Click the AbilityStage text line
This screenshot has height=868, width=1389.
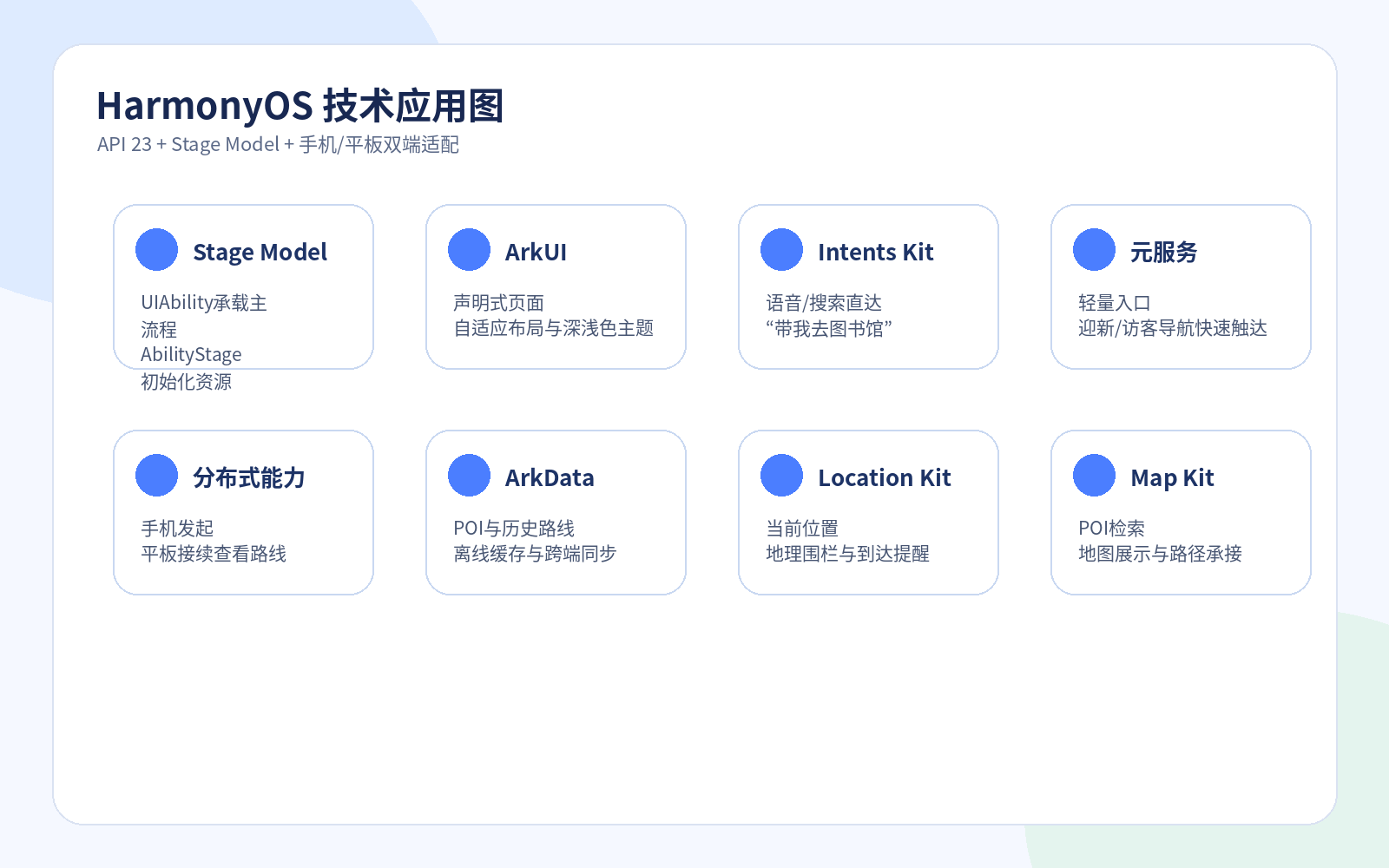[191, 355]
